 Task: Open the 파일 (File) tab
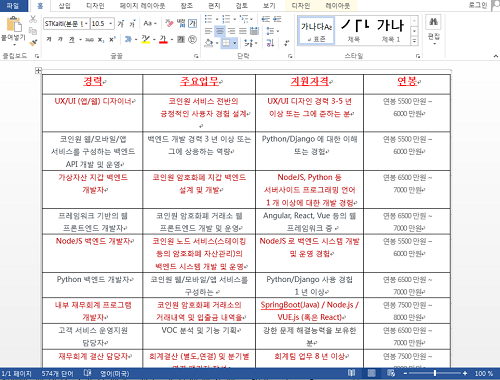pyautogui.click(x=13, y=6)
